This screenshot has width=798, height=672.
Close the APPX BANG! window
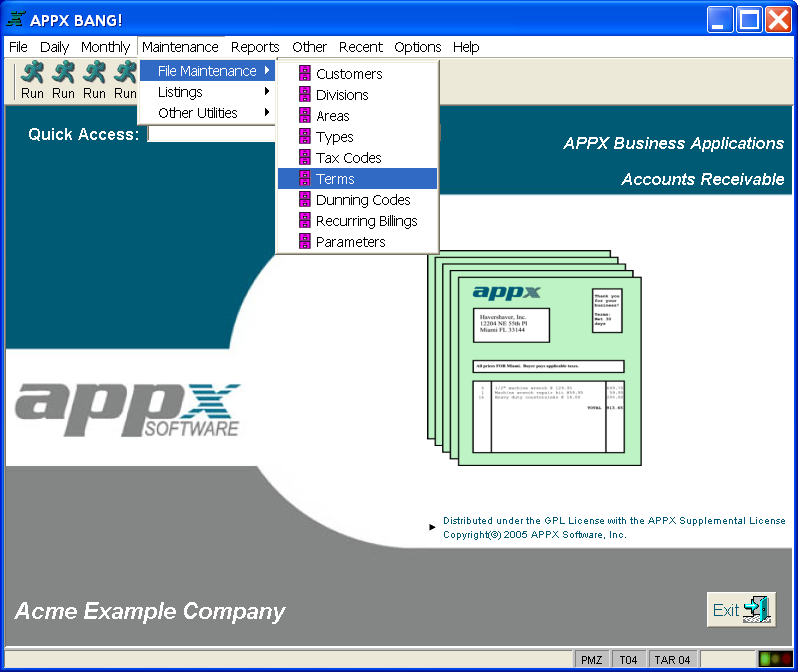pos(778,20)
